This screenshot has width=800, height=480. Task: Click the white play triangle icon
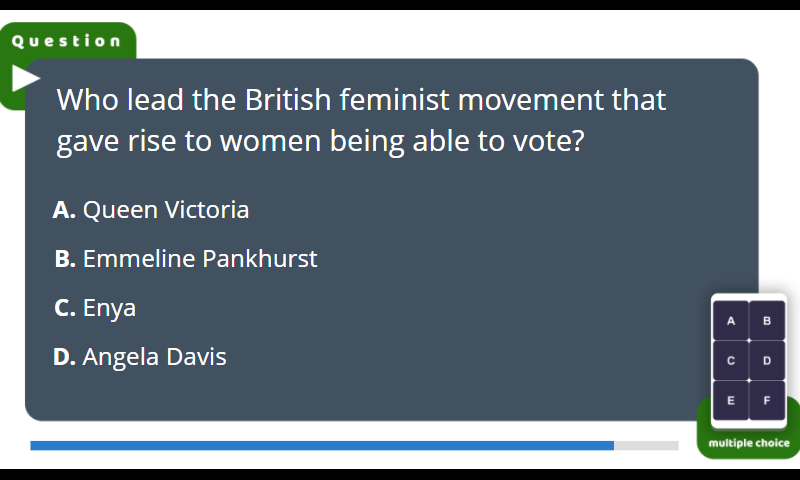click(26, 78)
